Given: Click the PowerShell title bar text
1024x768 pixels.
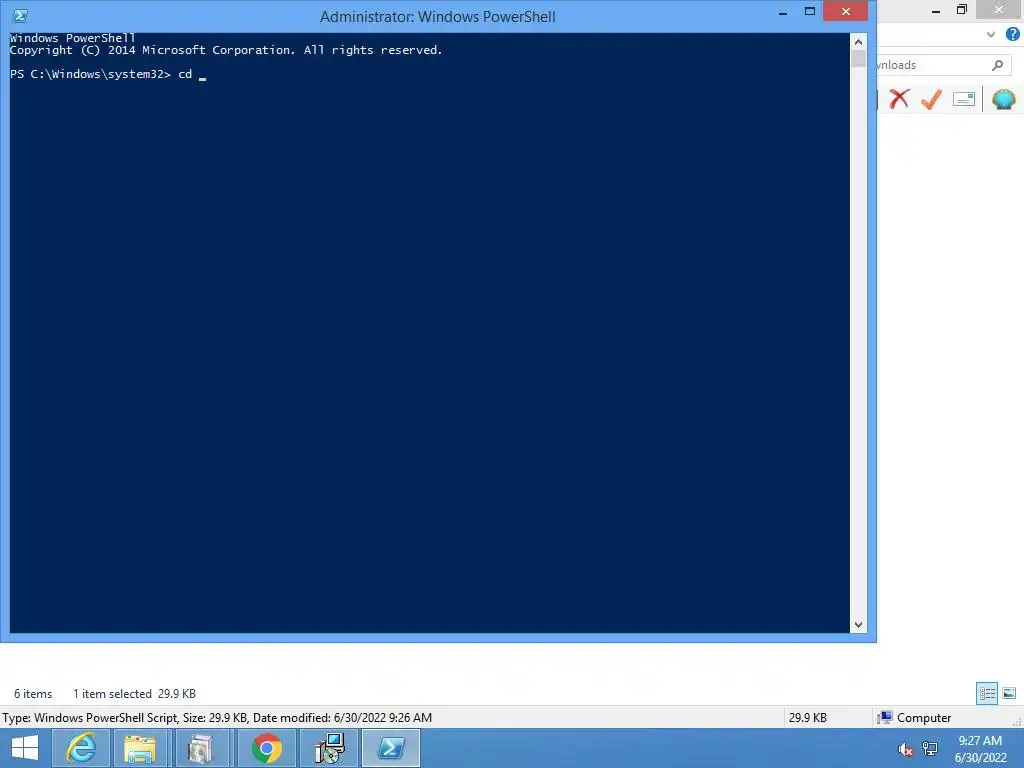Looking at the screenshot, I should click(x=438, y=16).
